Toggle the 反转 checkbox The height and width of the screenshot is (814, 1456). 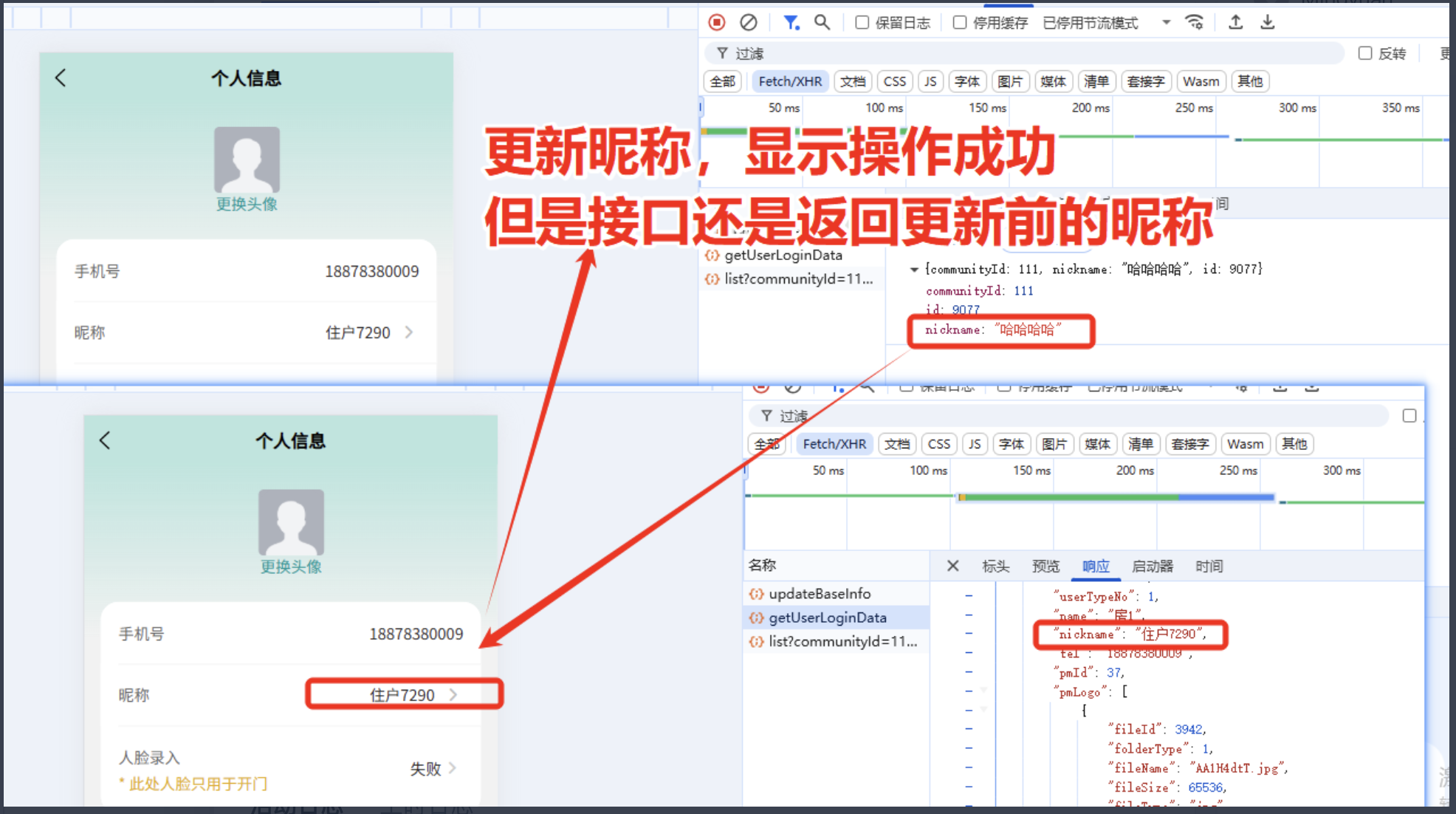(1364, 53)
